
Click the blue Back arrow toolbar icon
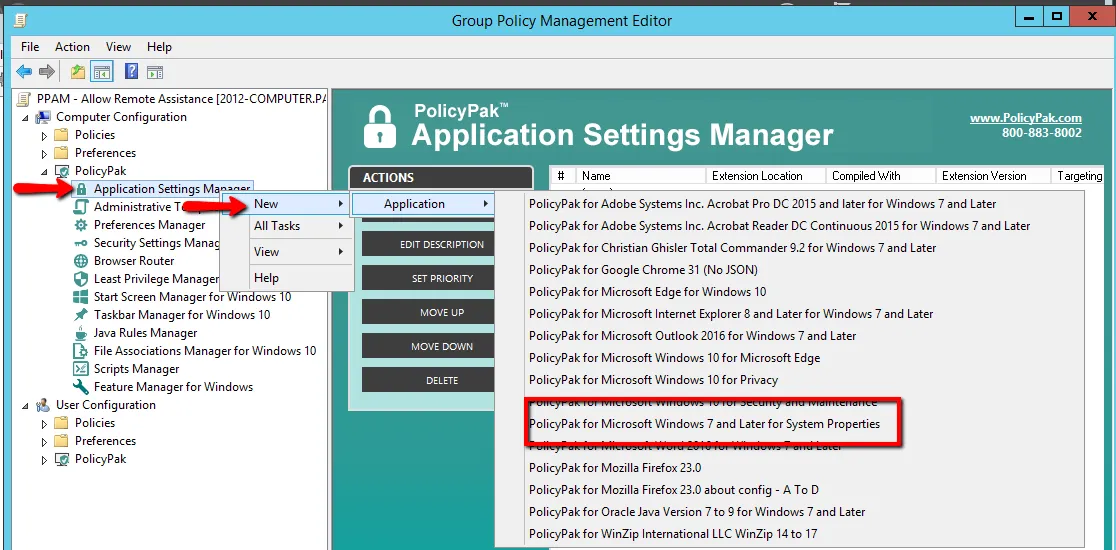click(24, 71)
